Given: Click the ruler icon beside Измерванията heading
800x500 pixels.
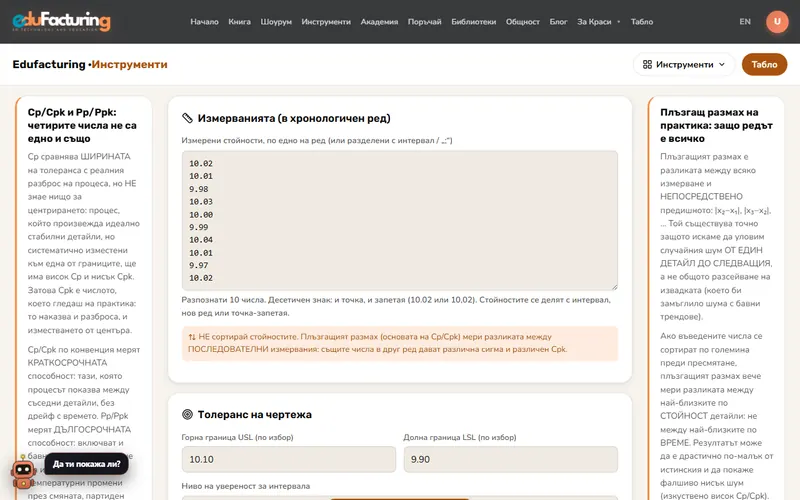Looking at the screenshot, I should pos(187,118).
